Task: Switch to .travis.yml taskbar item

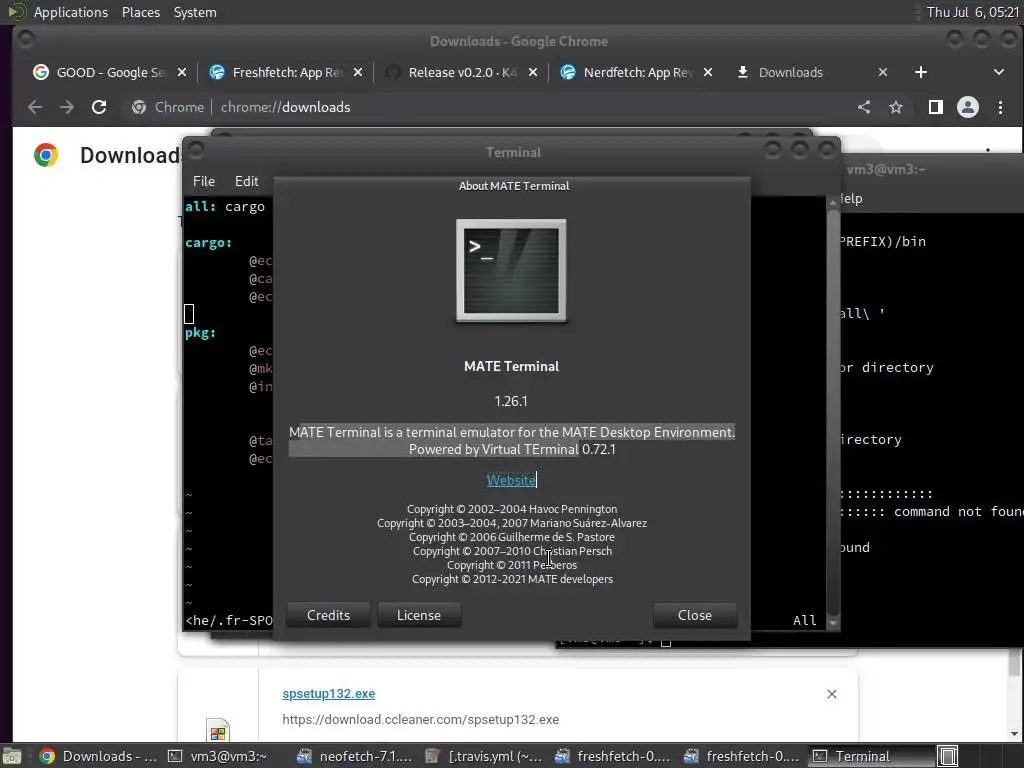Action: point(484,756)
